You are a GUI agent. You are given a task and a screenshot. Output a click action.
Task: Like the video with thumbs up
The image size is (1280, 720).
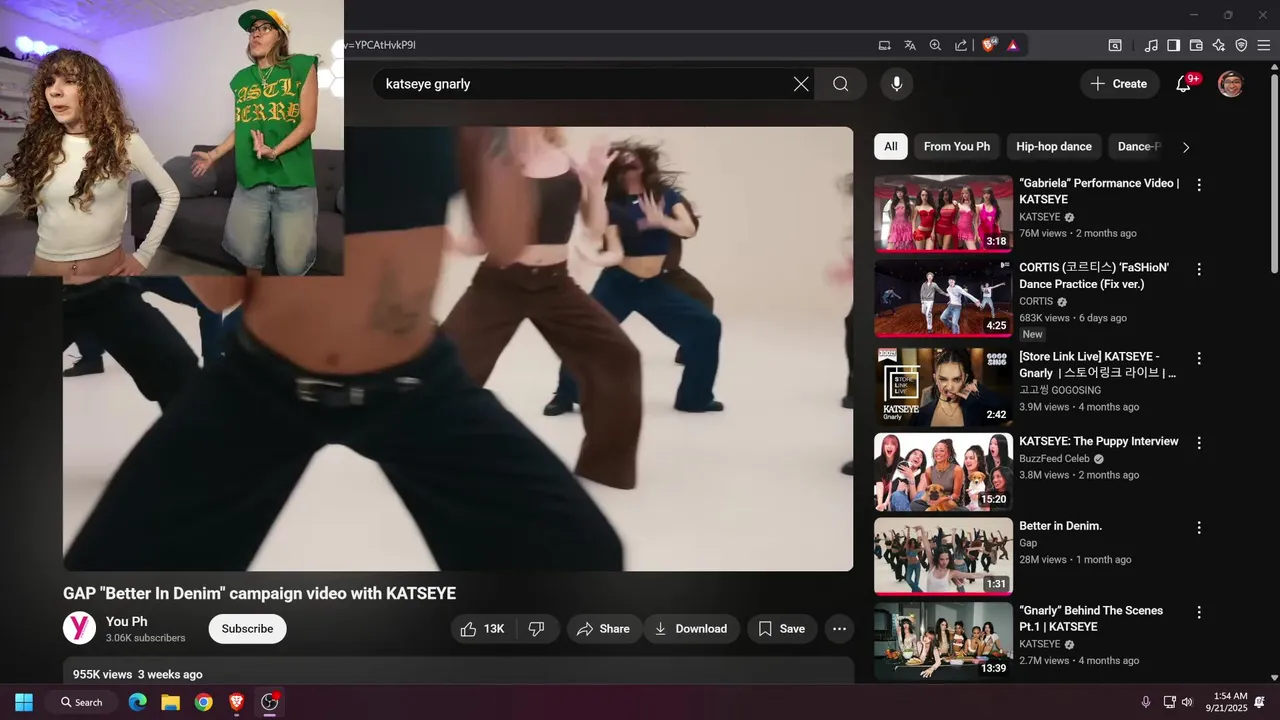click(483, 629)
